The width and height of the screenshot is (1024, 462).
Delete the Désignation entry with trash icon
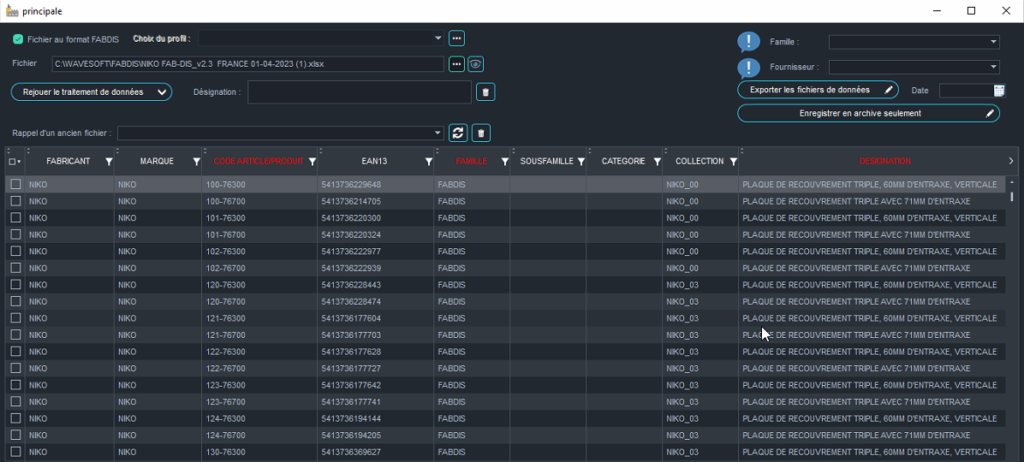[485, 92]
